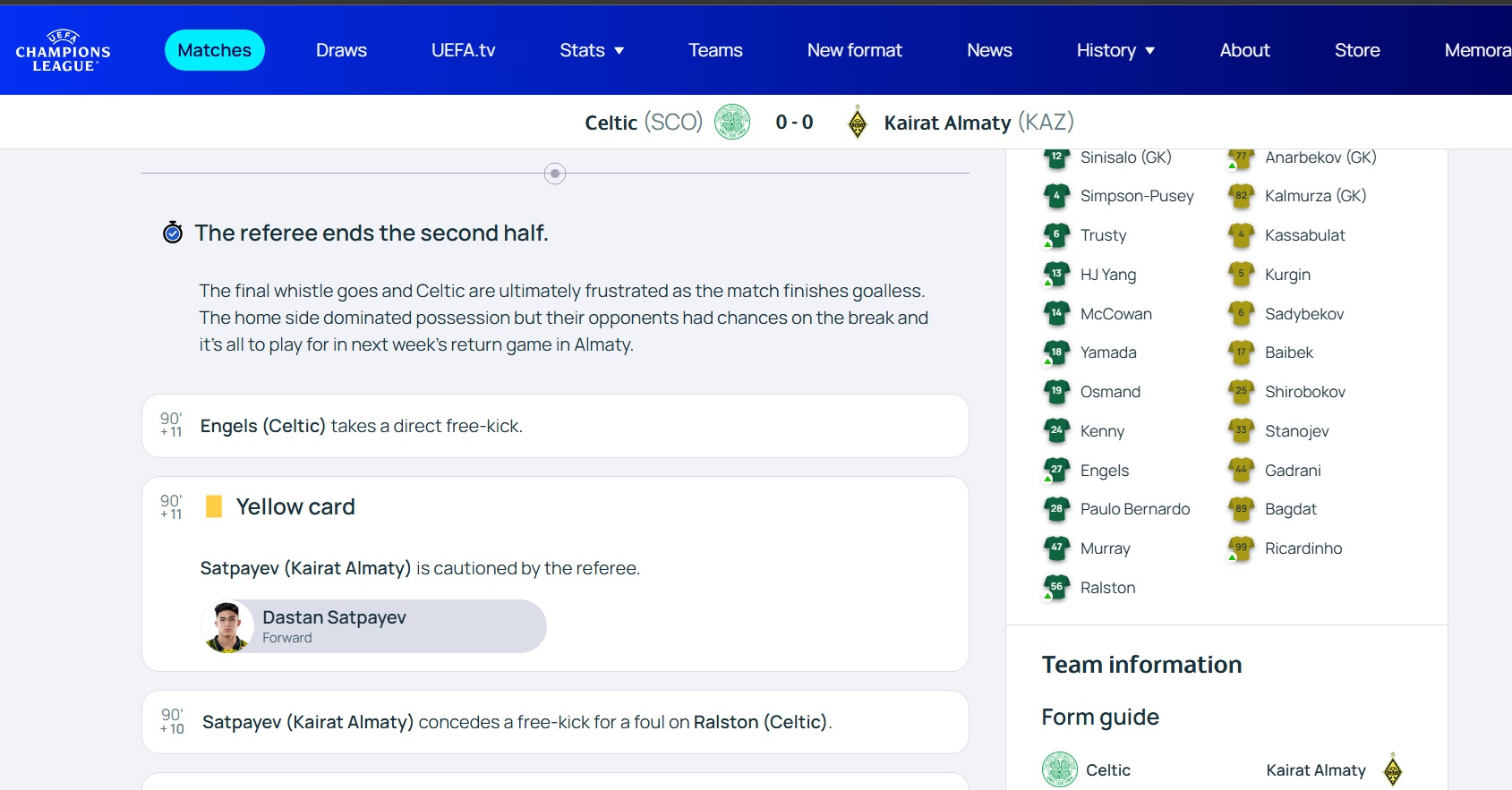Open the New format page
1512x790 pixels.
point(854,50)
